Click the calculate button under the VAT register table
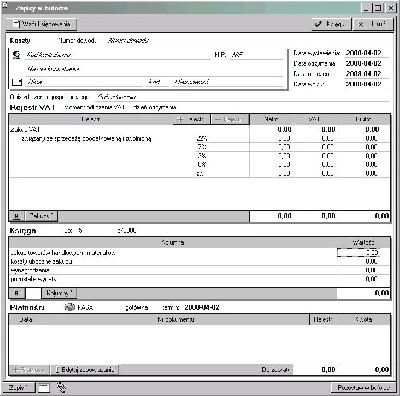 click(x=41, y=216)
